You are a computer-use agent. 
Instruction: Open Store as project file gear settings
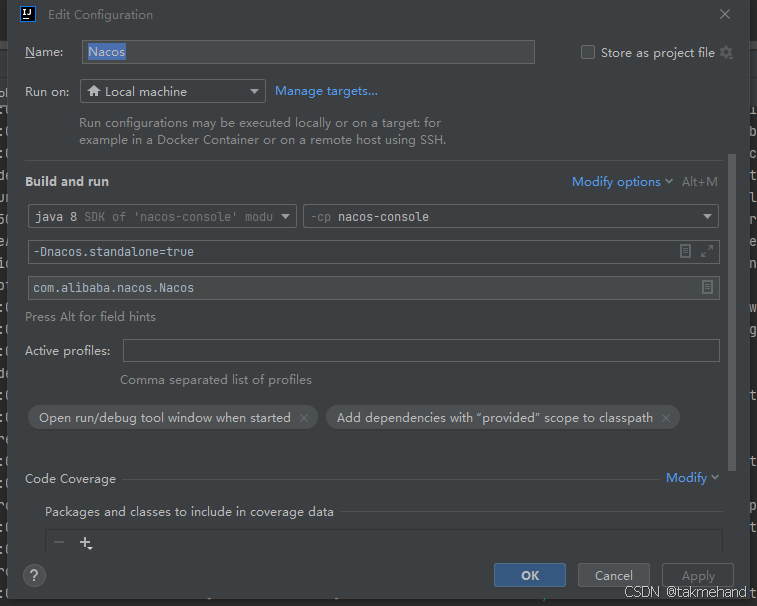coord(726,52)
